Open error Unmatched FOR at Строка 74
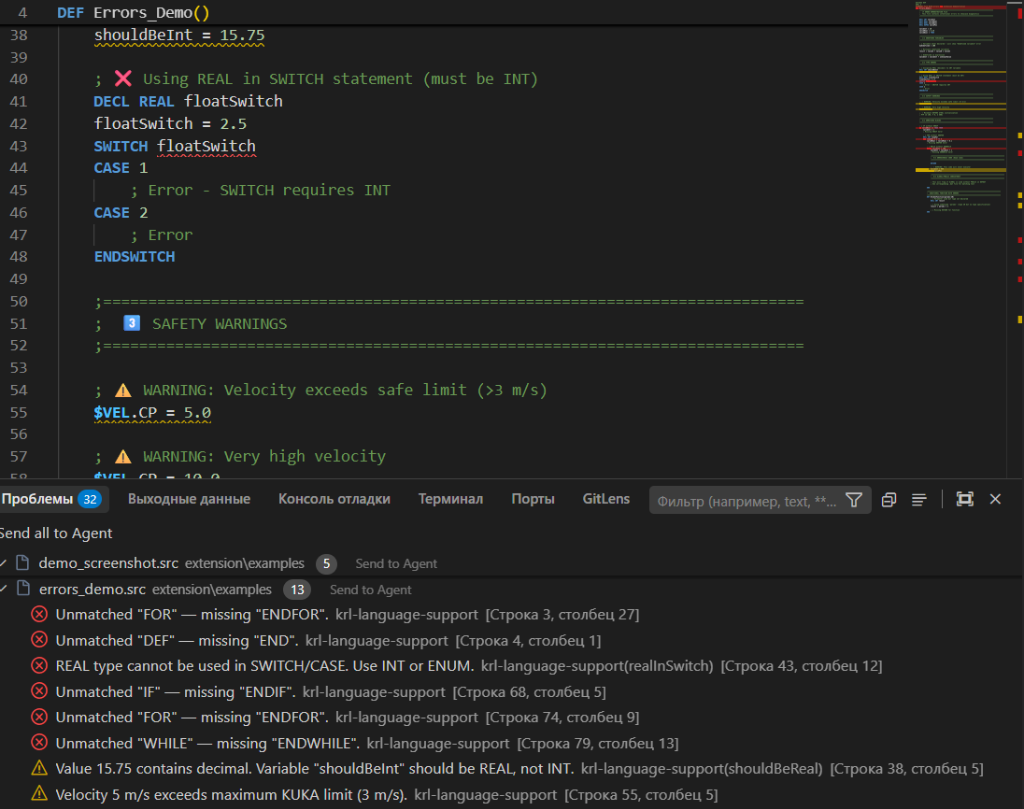1024x809 pixels. click(x=347, y=718)
